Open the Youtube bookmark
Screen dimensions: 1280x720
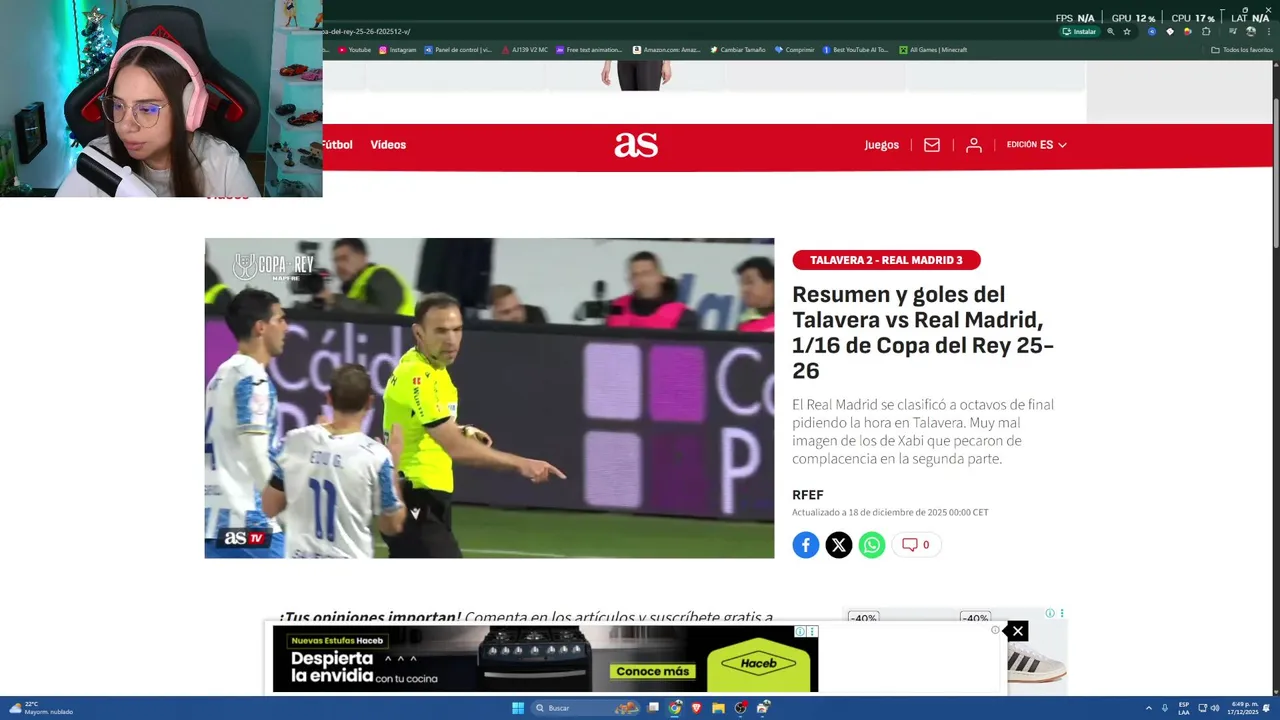coord(354,50)
